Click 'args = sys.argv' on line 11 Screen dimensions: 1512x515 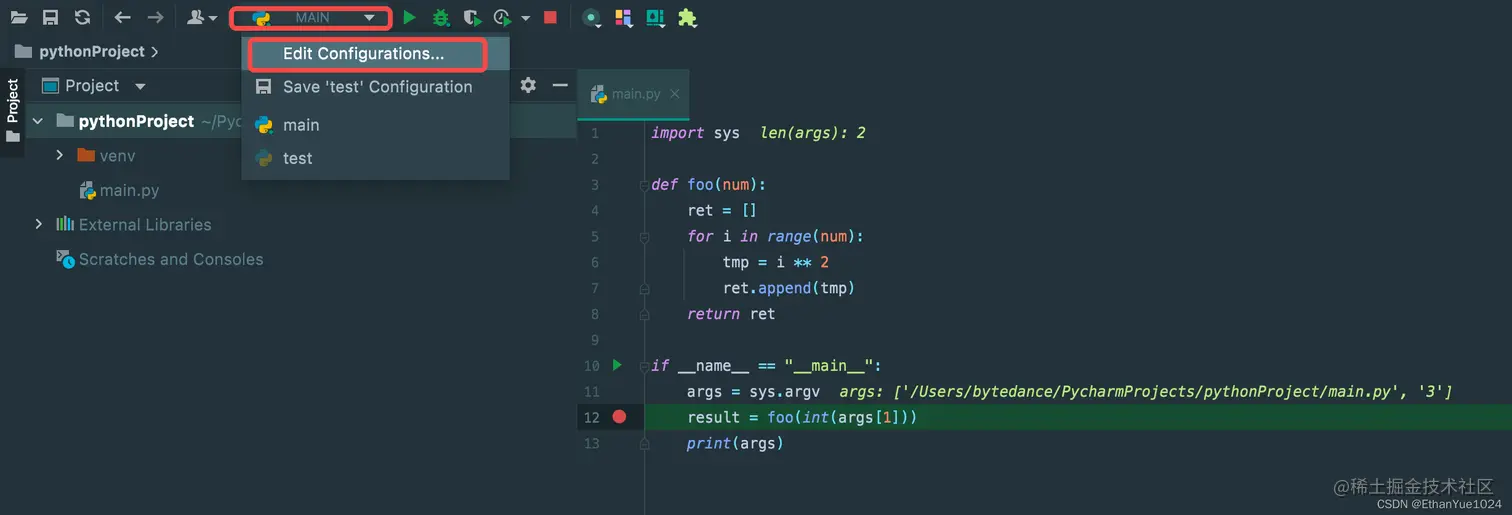(754, 392)
